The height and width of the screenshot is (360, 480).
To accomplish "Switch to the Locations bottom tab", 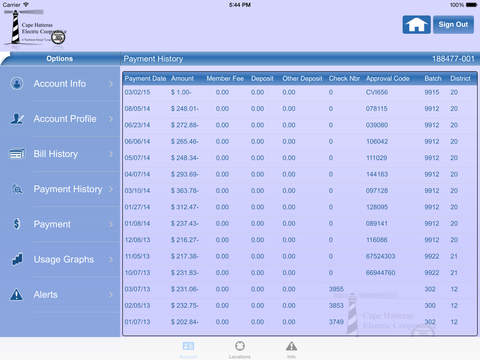I will click(x=240, y=350).
